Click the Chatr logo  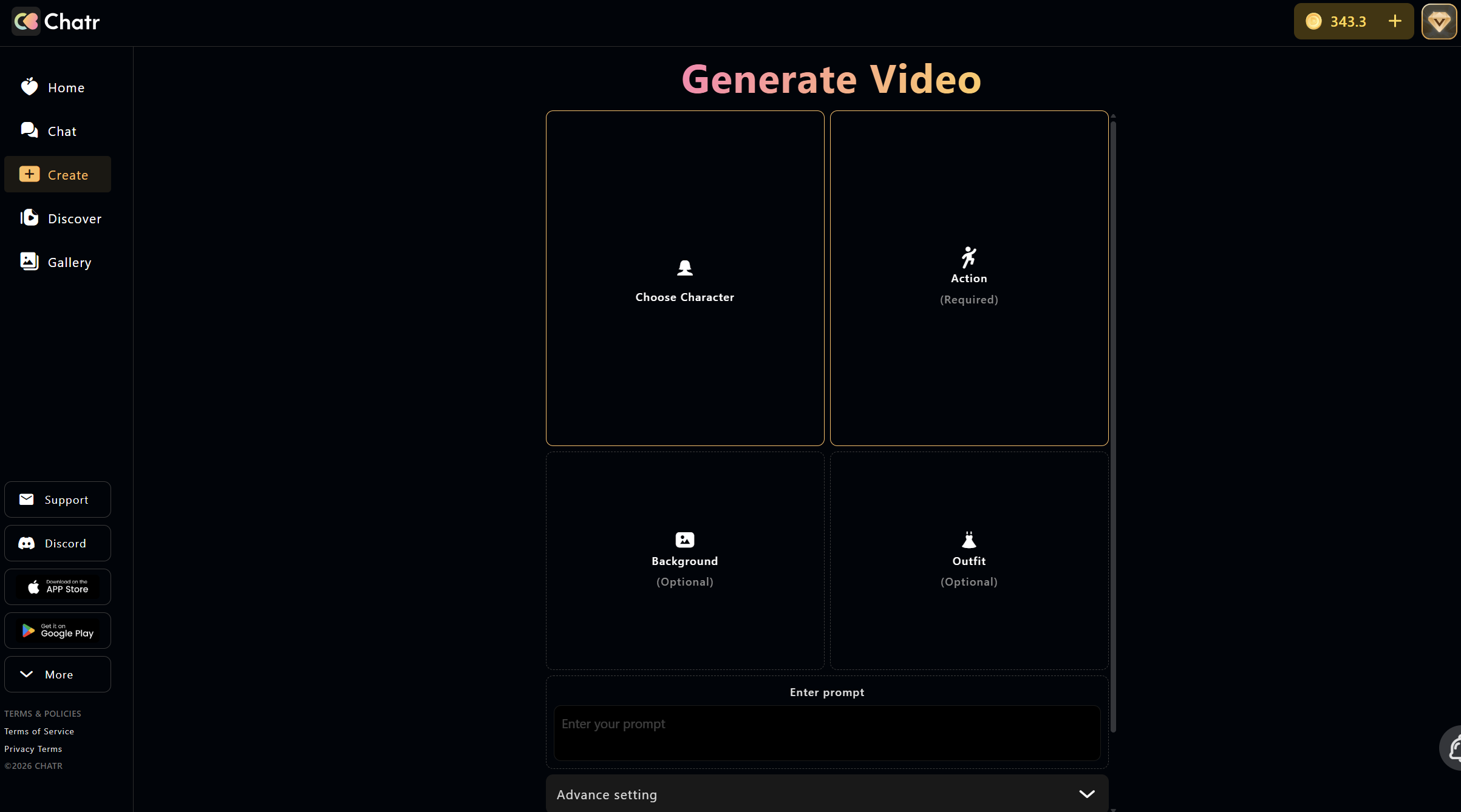click(x=55, y=21)
